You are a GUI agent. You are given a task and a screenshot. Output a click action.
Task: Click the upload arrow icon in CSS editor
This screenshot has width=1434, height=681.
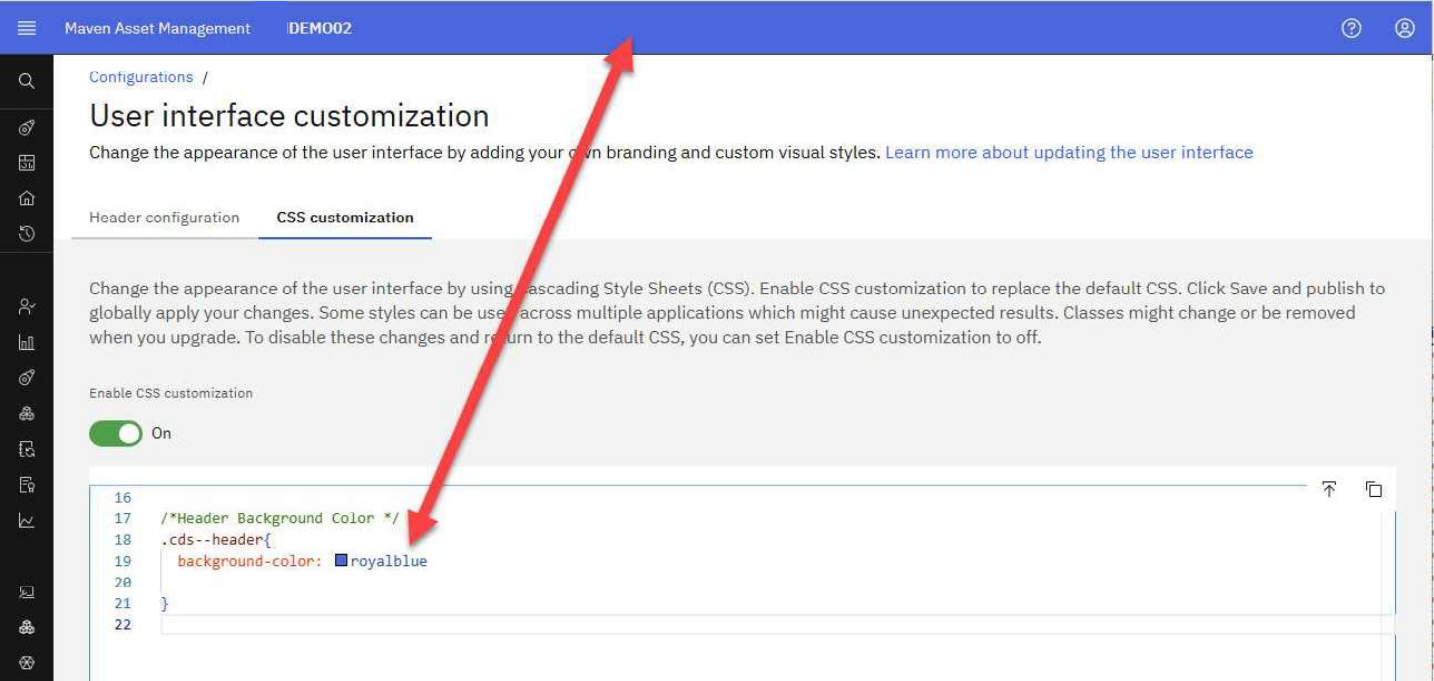(1329, 489)
